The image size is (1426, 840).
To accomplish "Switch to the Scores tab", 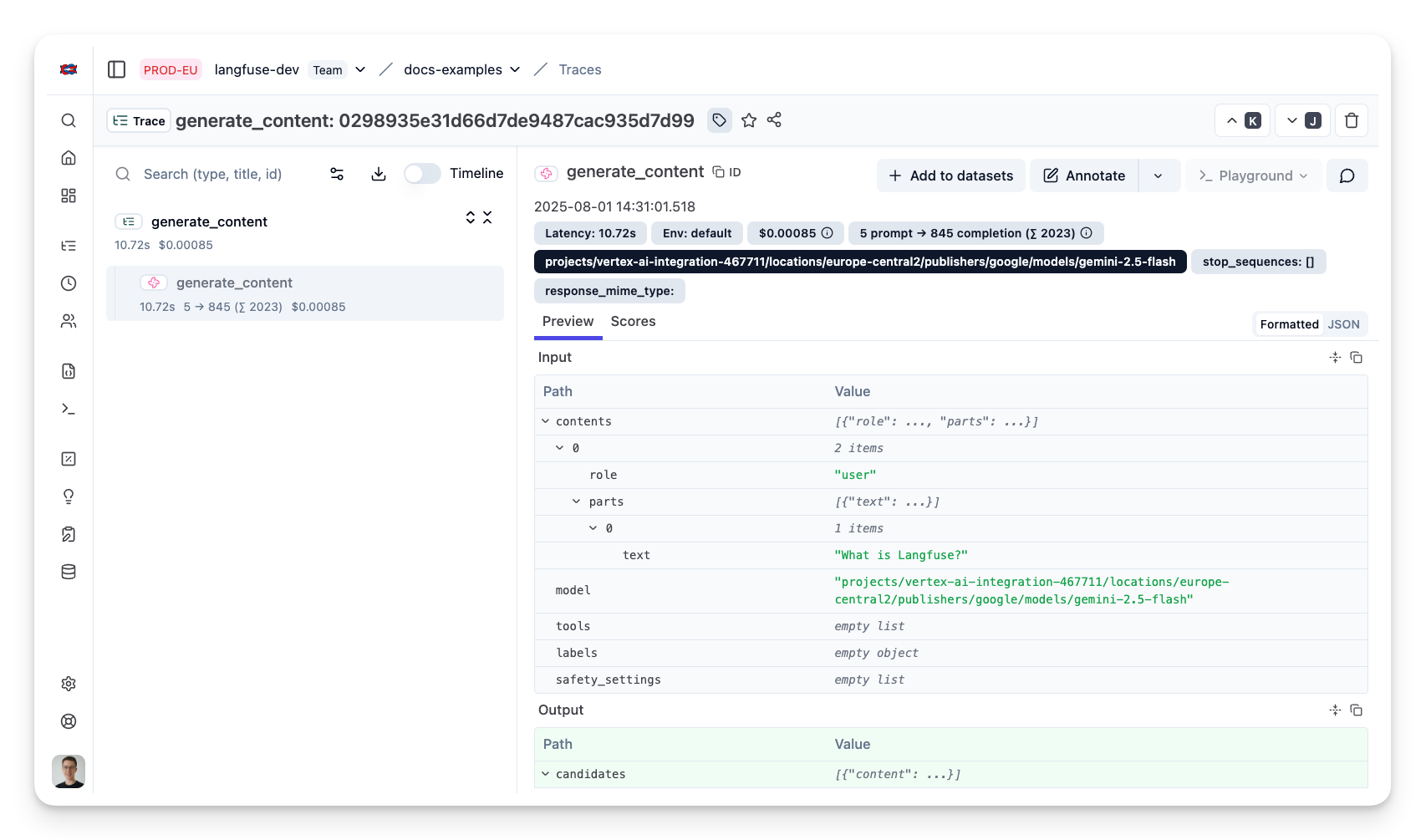I will tap(633, 322).
